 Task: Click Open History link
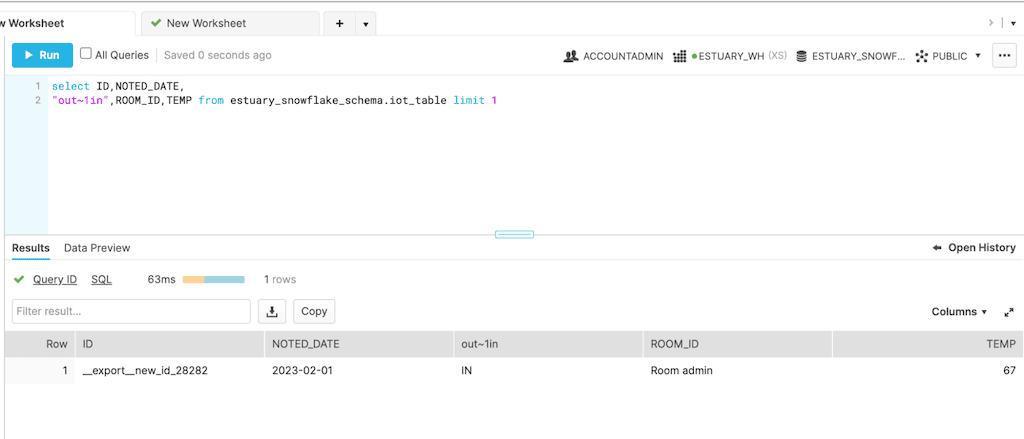(x=974, y=248)
